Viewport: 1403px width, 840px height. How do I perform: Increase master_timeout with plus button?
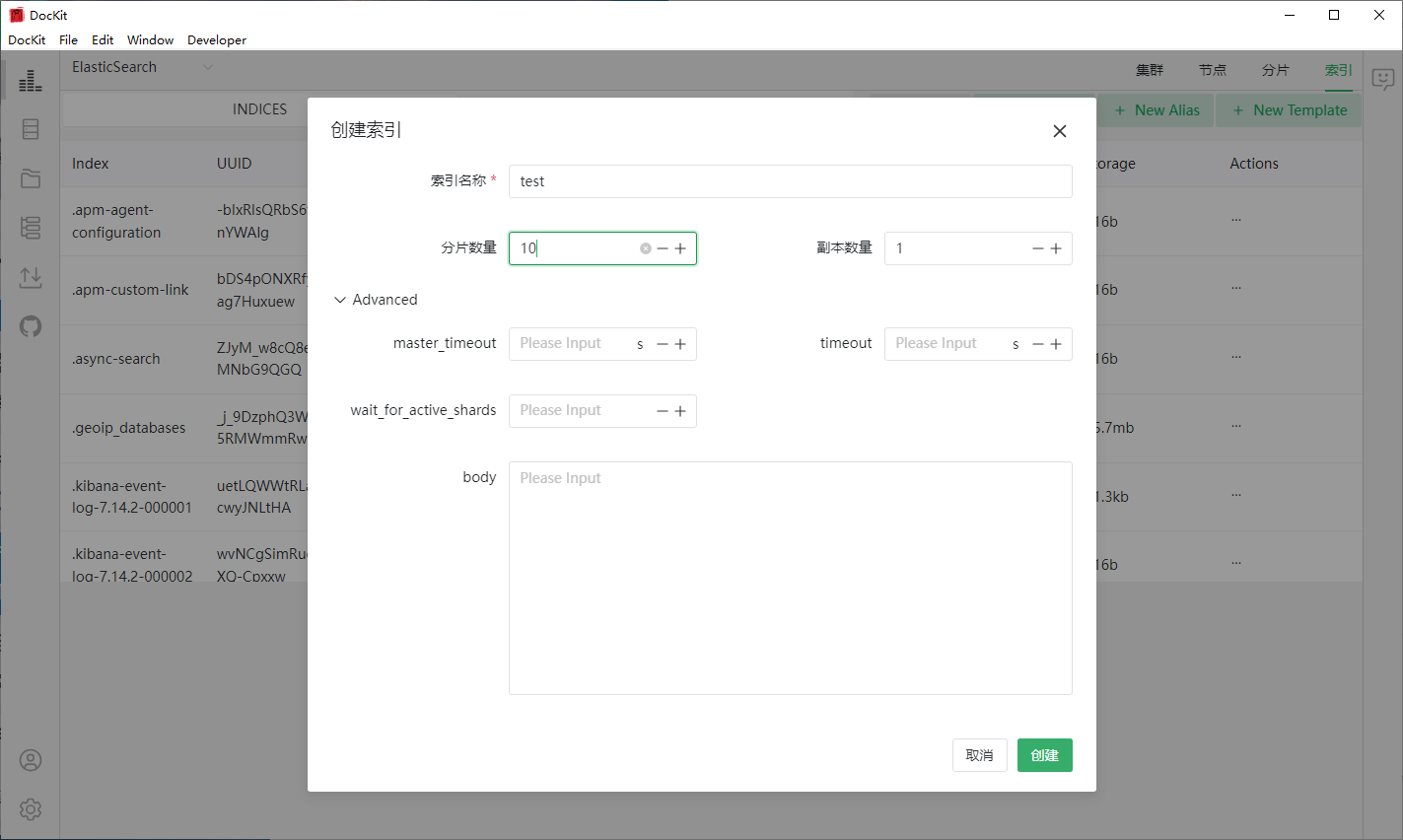680,344
